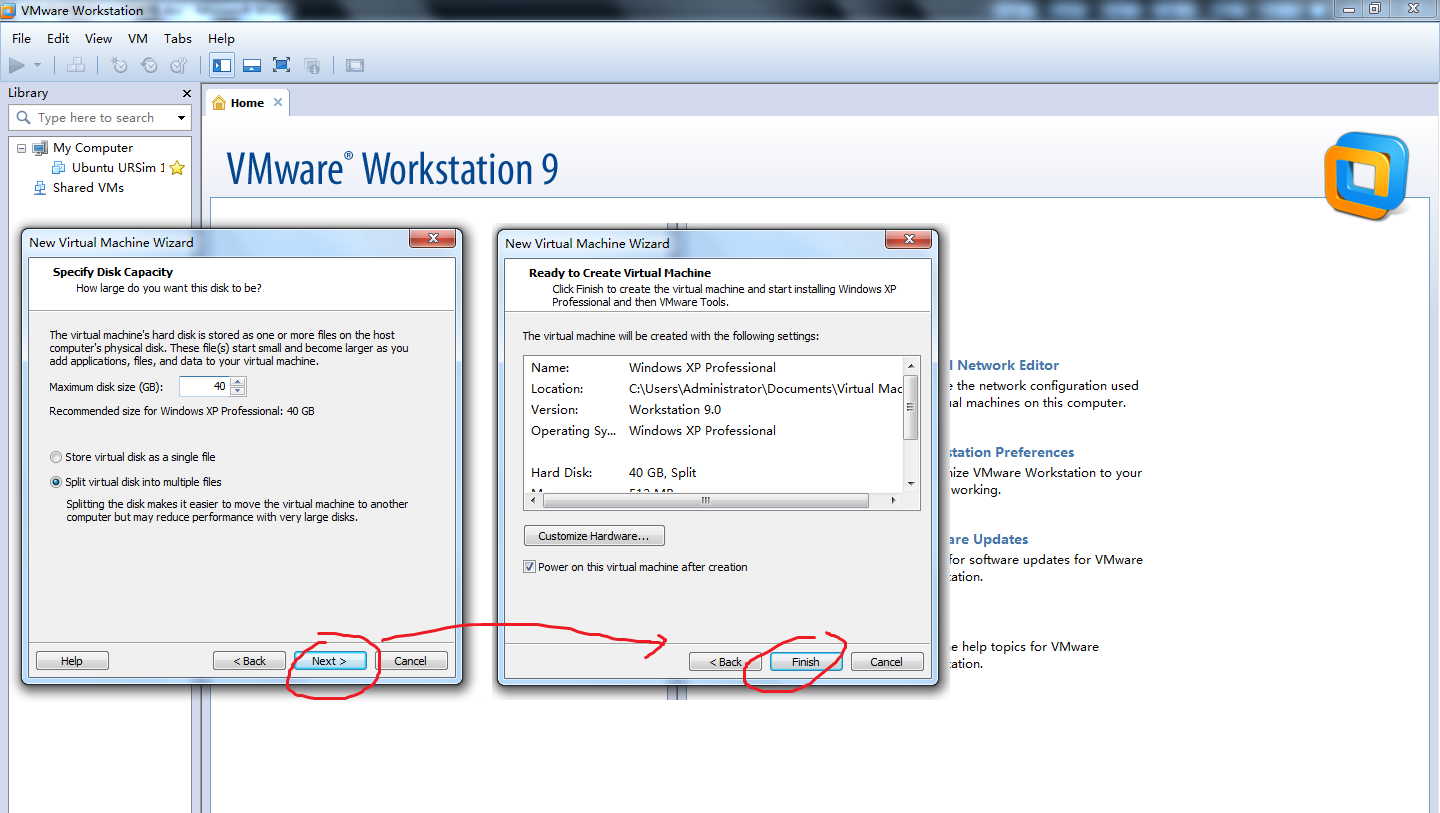Click the magnifier icon in Library search
The image size is (1440, 813).
pyautogui.click(x=24, y=117)
